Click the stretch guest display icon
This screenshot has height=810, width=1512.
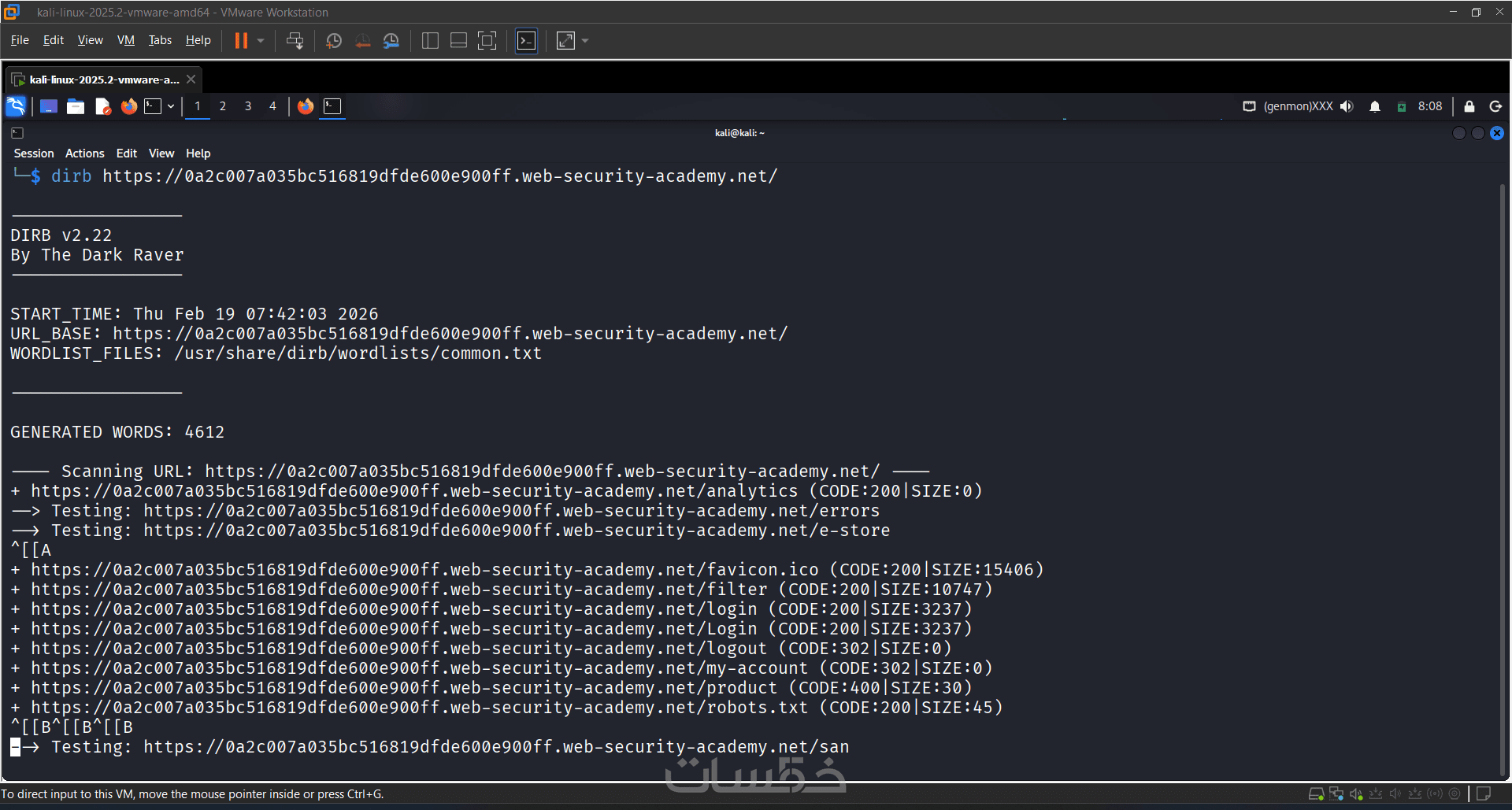point(565,41)
